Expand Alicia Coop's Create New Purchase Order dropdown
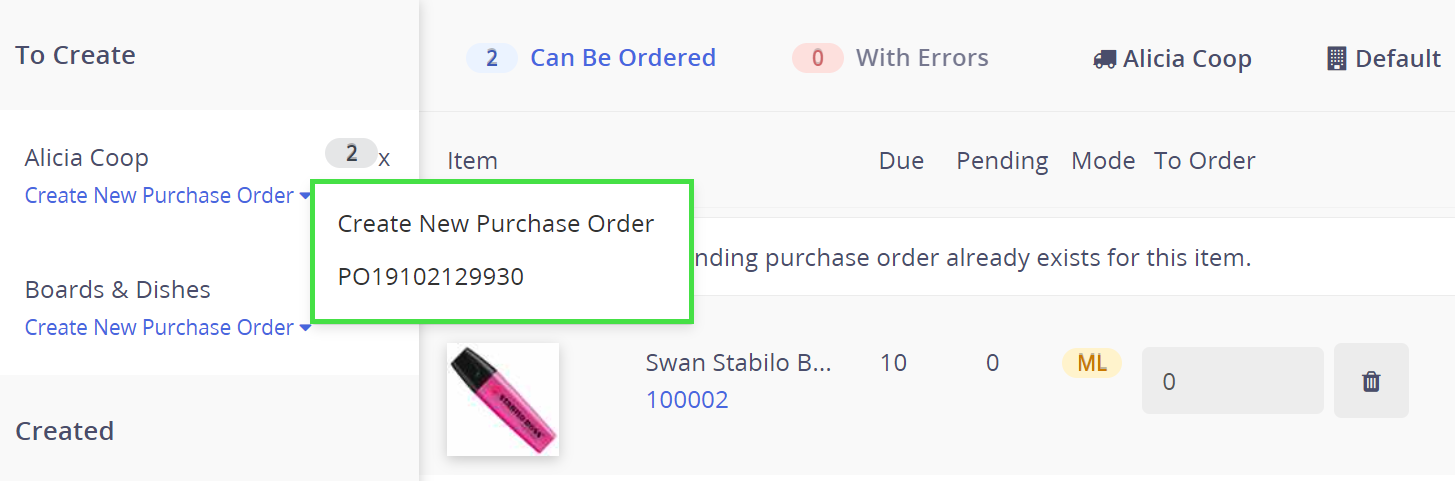 [x=168, y=196]
